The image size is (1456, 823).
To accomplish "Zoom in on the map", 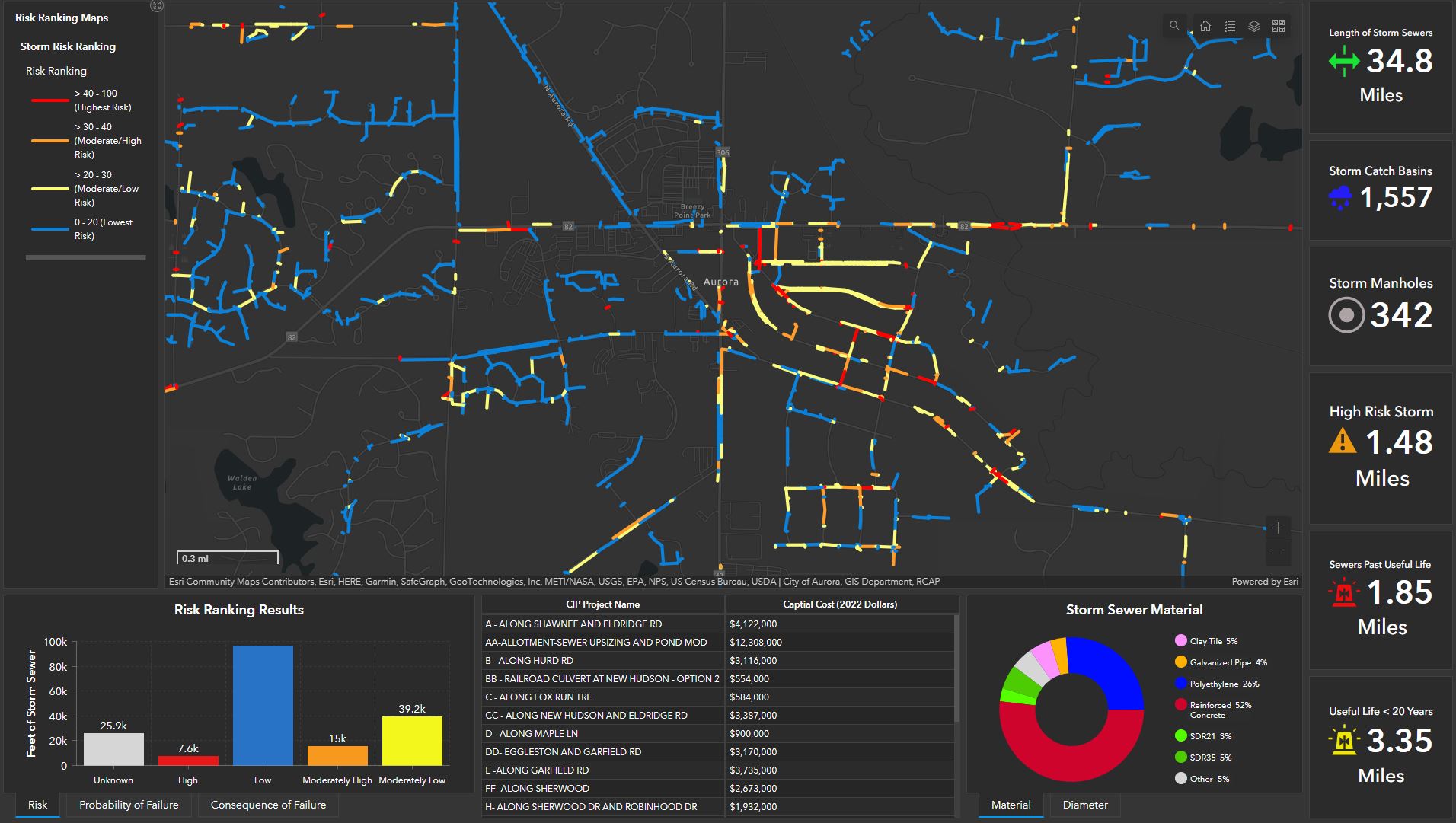I will click(x=1278, y=528).
